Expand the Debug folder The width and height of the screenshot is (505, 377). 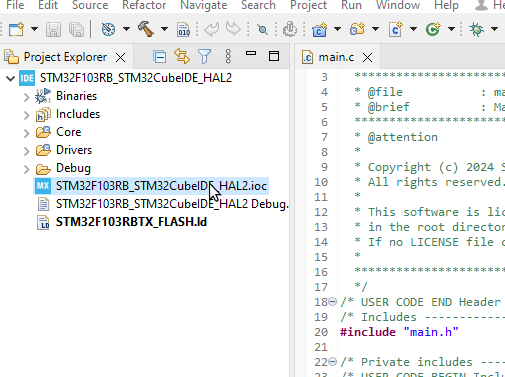(27, 169)
